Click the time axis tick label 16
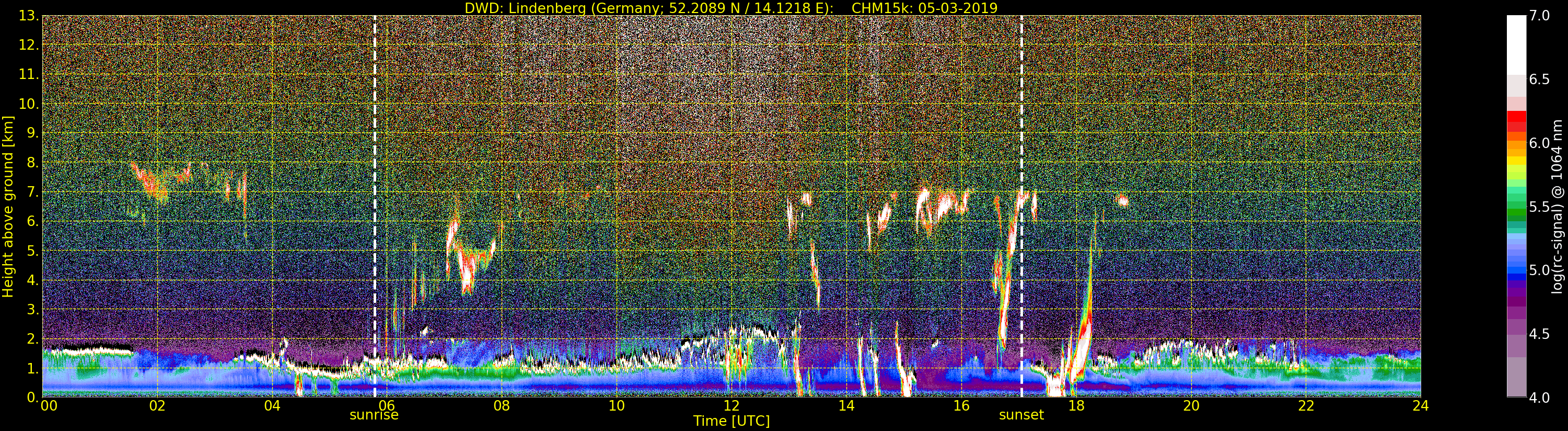This screenshot has width=1568, height=431. pyautogui.click(x=961, y=406)
